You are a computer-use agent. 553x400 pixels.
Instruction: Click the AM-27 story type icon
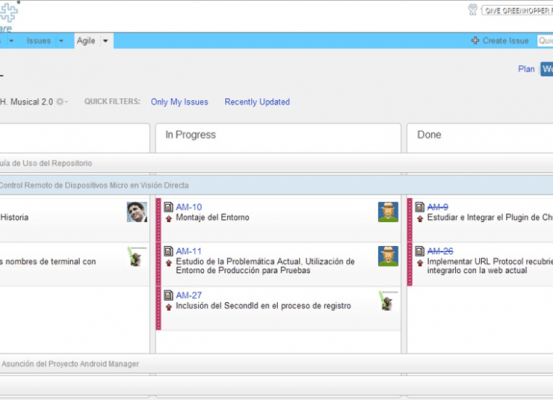pyautogui.click(x=169, y=295)
